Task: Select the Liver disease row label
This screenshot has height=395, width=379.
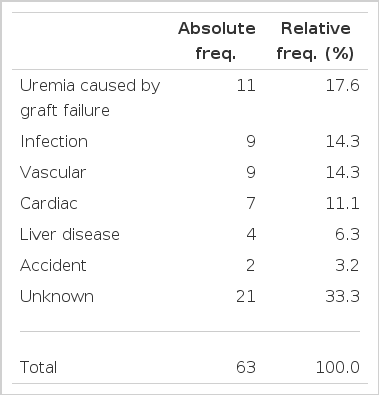Action: point(70,234)
